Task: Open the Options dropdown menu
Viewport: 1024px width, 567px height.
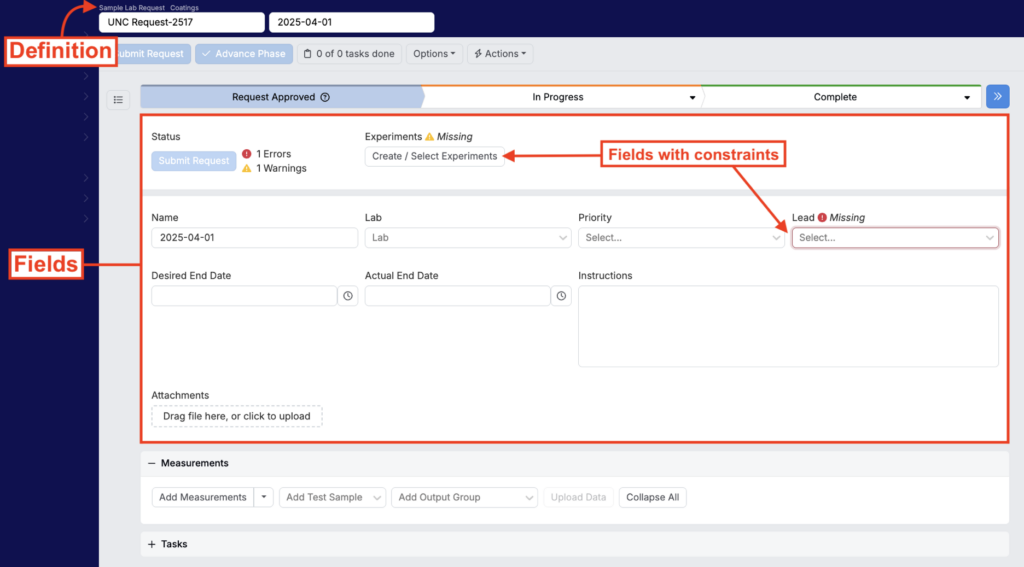Action: 434,54
